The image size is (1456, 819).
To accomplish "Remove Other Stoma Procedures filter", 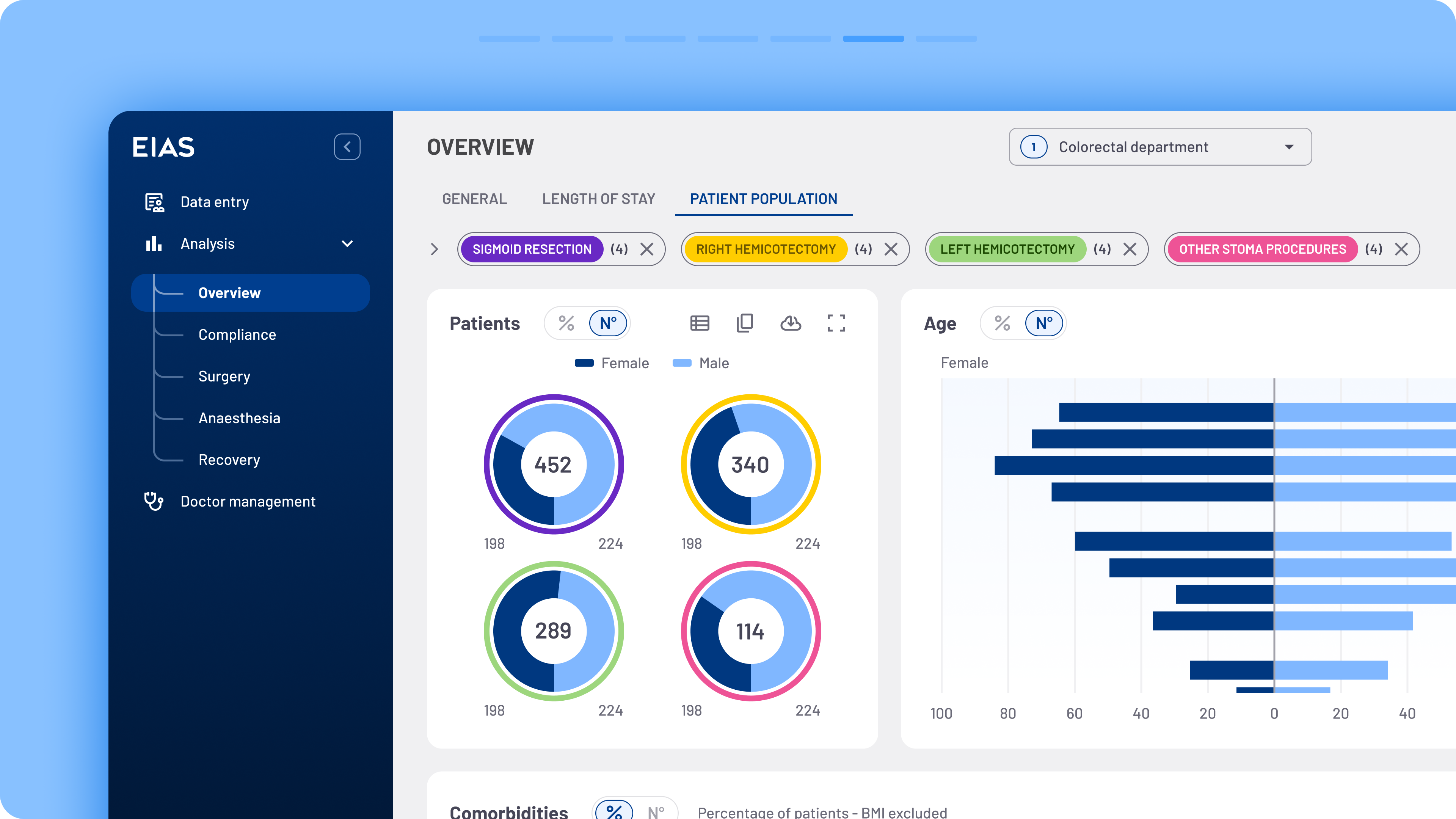I will [1401, 249].
